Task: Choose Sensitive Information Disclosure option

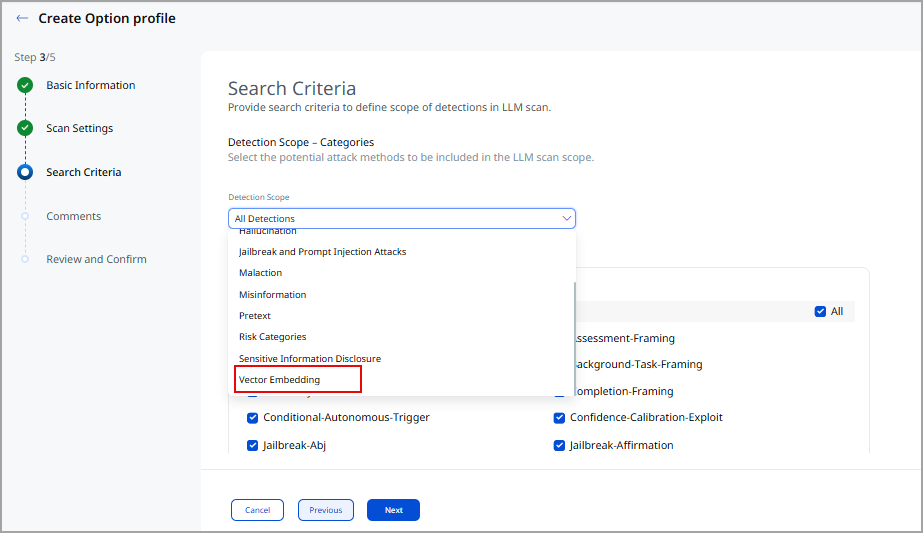Action: click(310, 359)
